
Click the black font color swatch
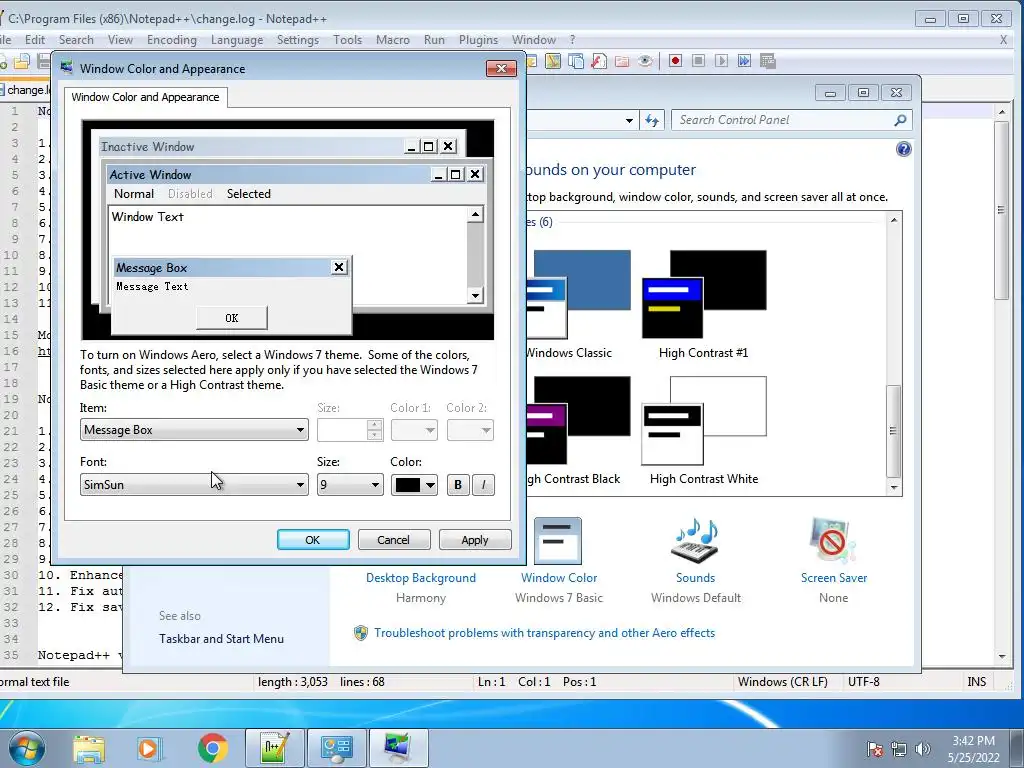click(408, 485)
